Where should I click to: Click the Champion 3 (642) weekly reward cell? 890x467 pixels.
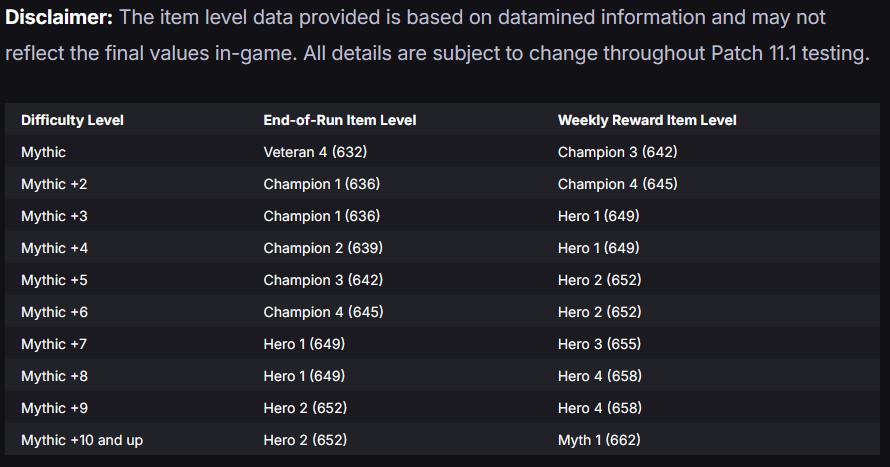pos(618,152)
